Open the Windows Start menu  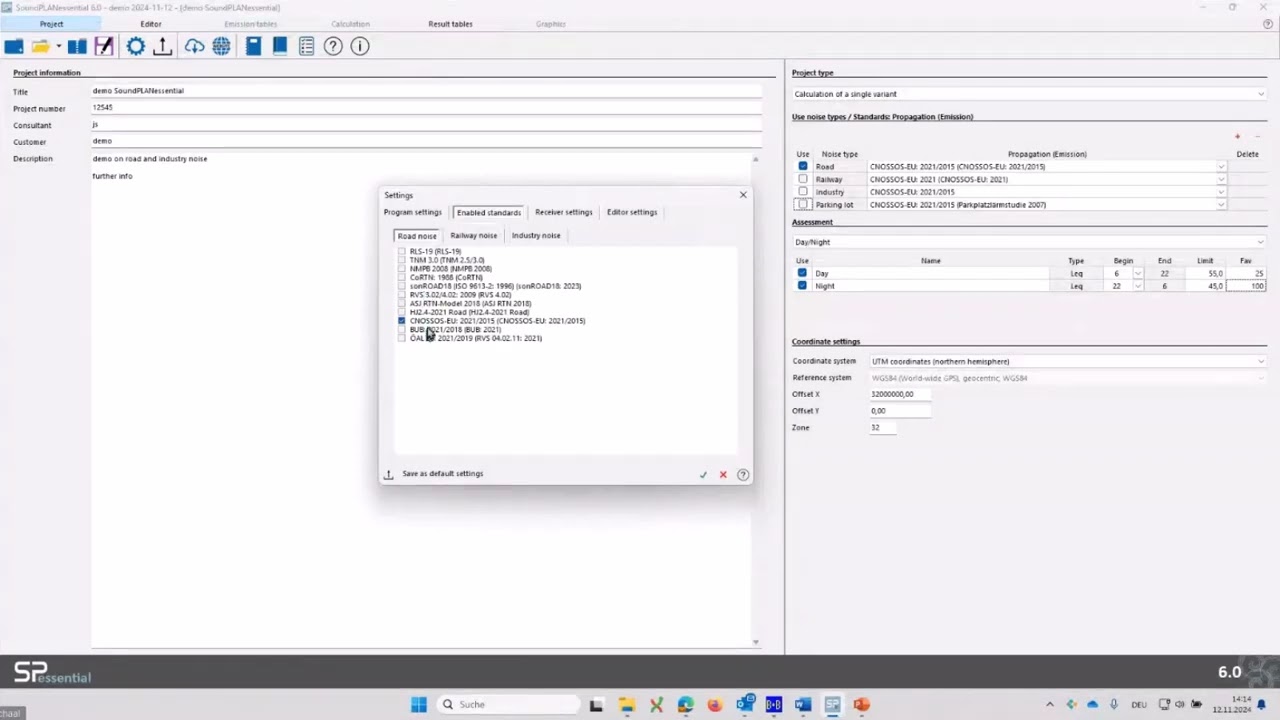pos(419,705)
